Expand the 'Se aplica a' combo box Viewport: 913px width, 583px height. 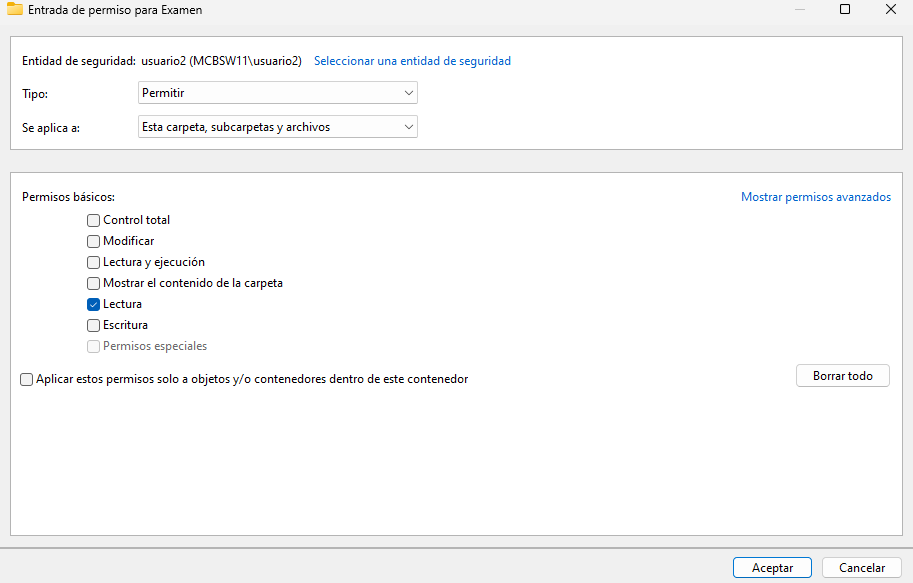(277, 127)
